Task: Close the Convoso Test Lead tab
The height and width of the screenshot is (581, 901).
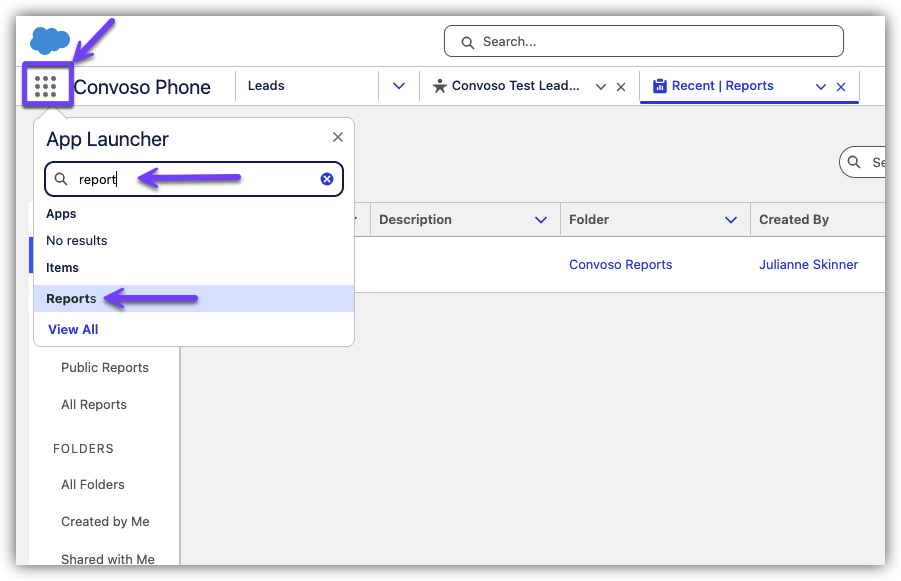Action: click(x=621, y=87)
